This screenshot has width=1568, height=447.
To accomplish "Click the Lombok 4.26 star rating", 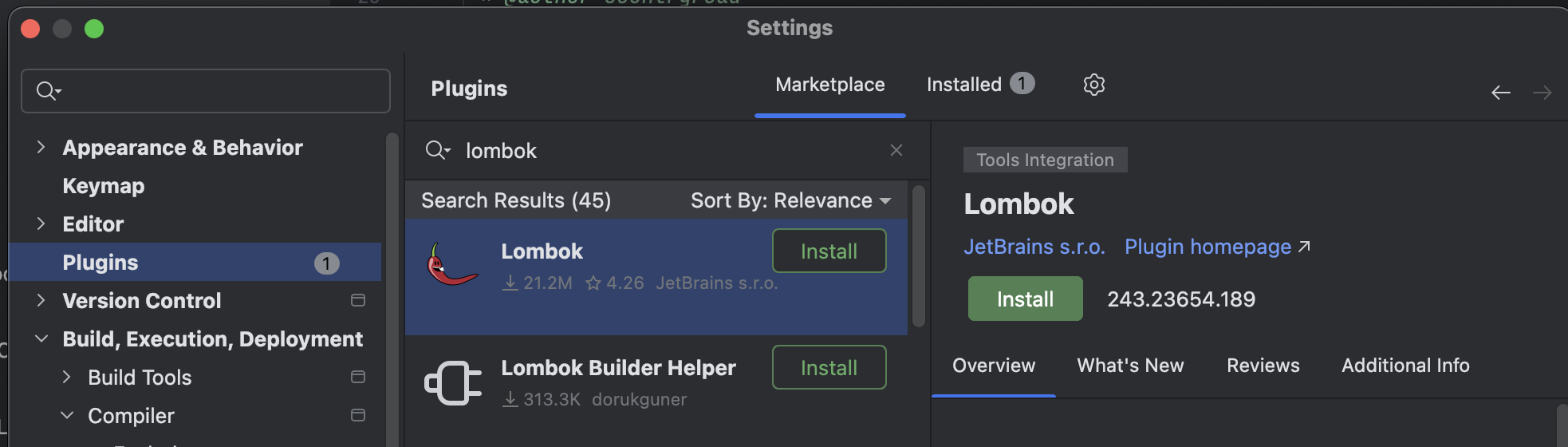I will (615, 283).
